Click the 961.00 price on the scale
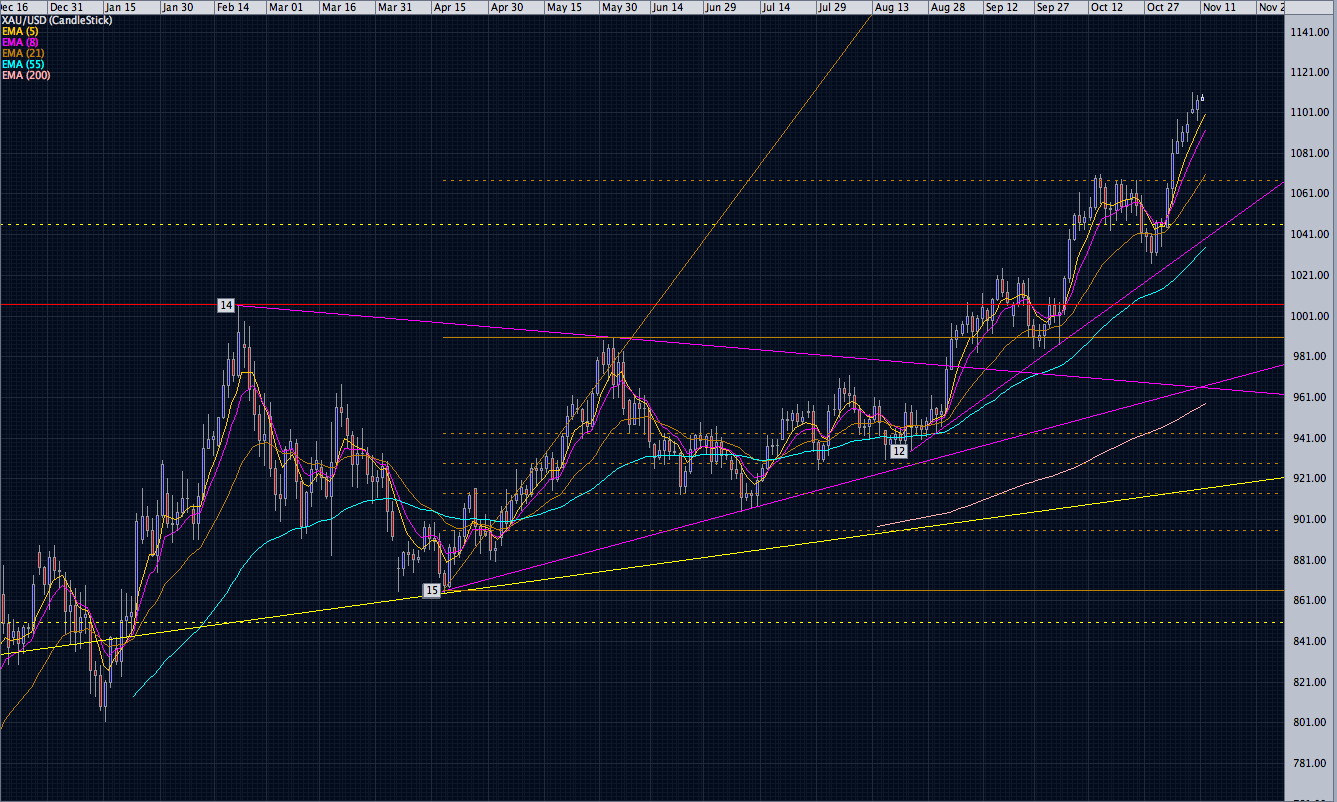This screenshot has width=1337, height=802. tap(1312, 397)
